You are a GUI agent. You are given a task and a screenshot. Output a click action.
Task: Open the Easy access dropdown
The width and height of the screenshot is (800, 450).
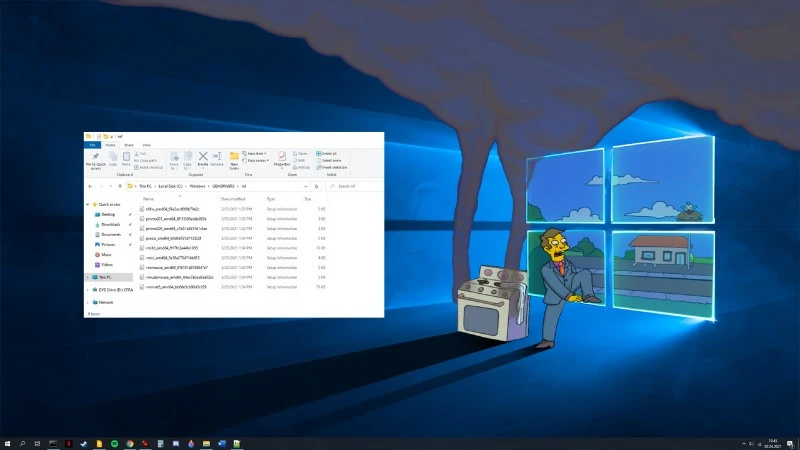[x=256, y=160]
